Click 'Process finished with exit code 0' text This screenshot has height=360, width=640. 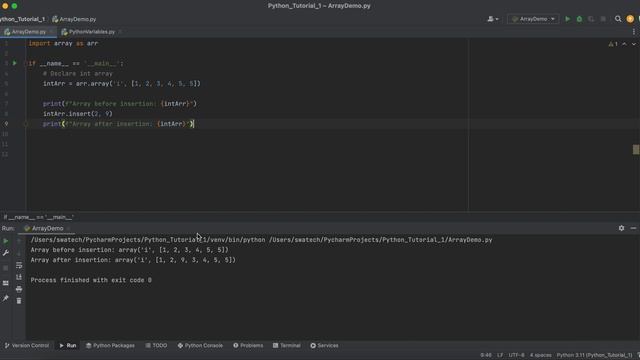(x=91, y=280)
